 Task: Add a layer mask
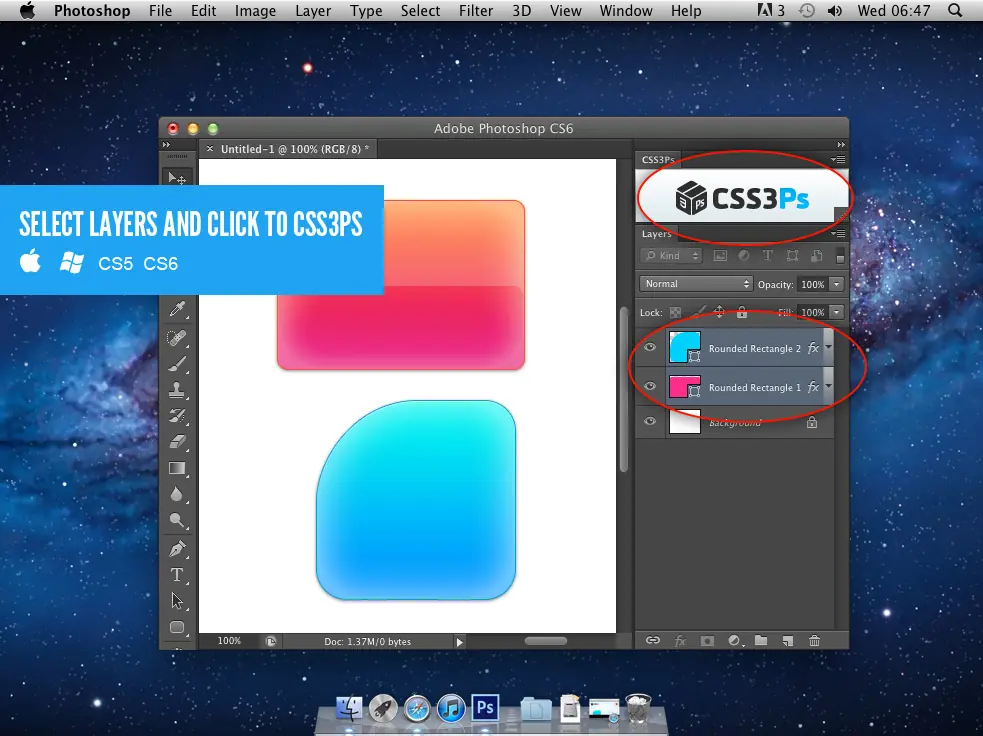707,640
